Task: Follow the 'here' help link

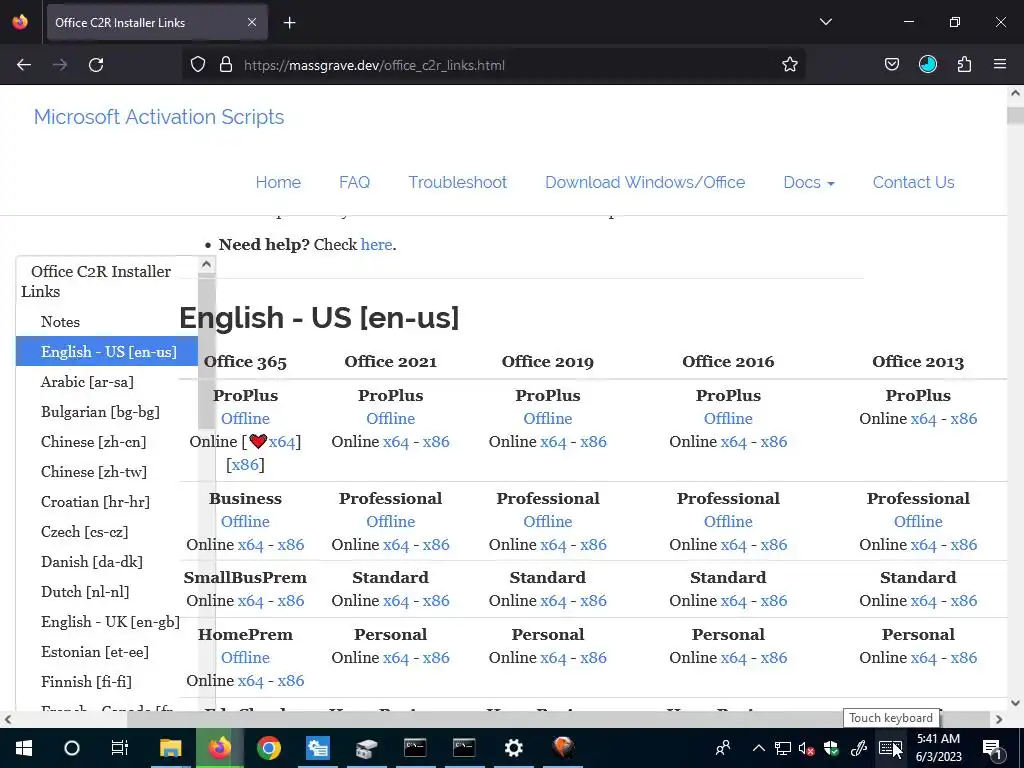Action: (377, 244)
